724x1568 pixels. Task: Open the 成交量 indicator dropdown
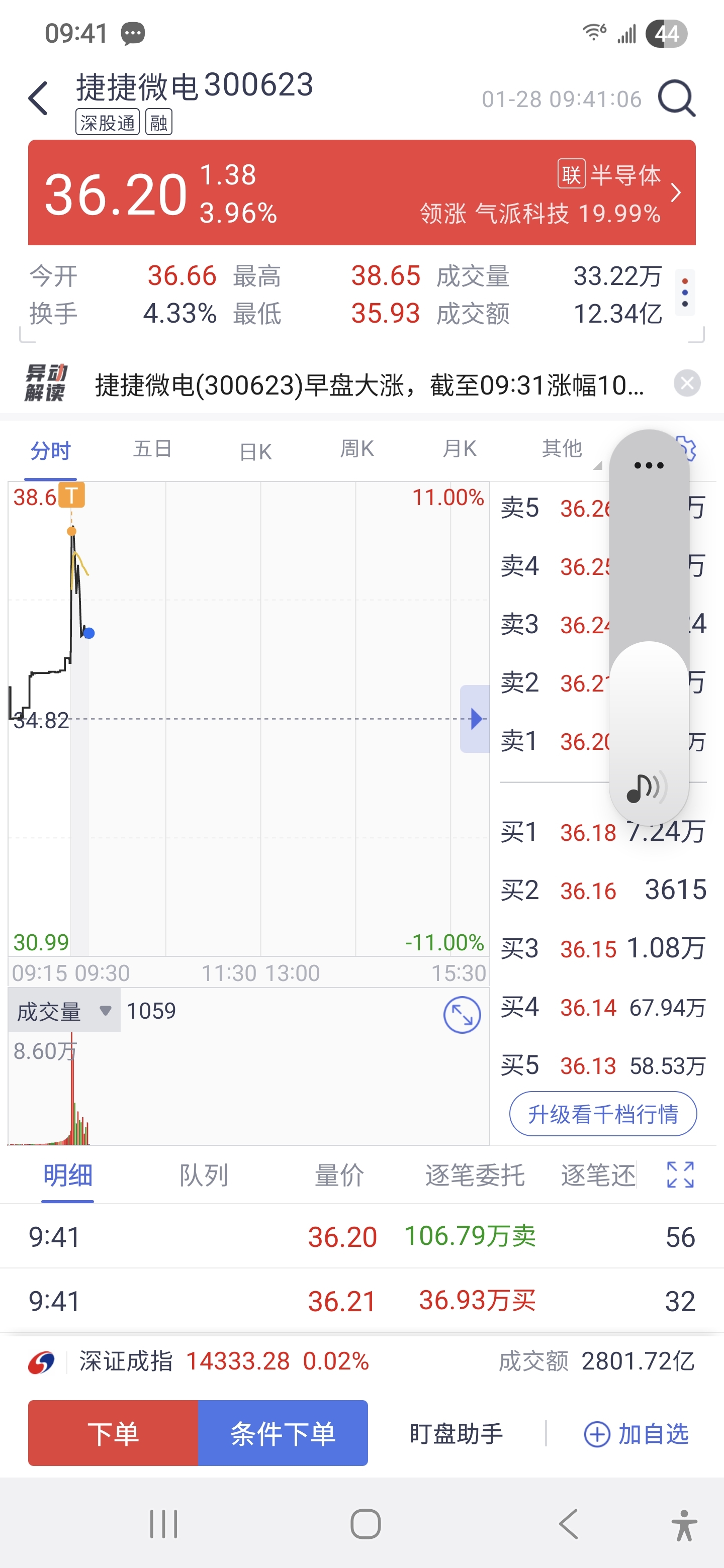click(64, 1011)
